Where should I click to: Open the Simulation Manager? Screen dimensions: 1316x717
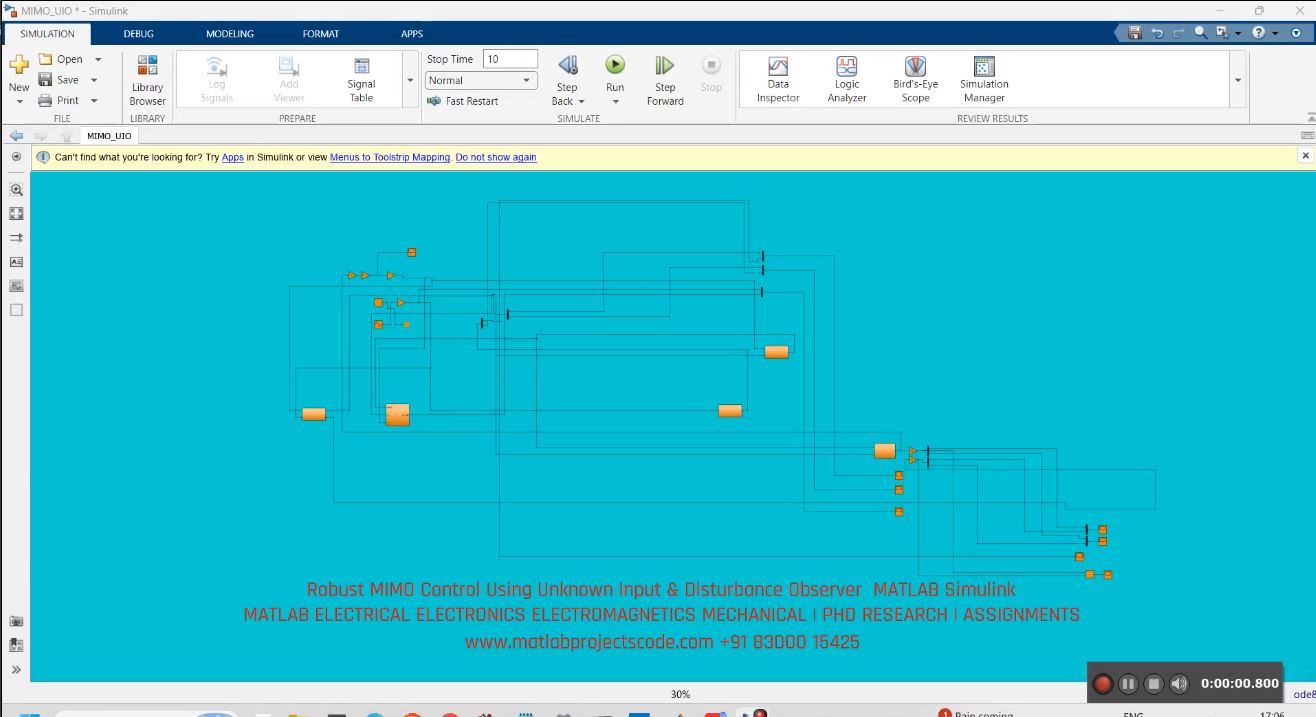click(x=984, y=80)
